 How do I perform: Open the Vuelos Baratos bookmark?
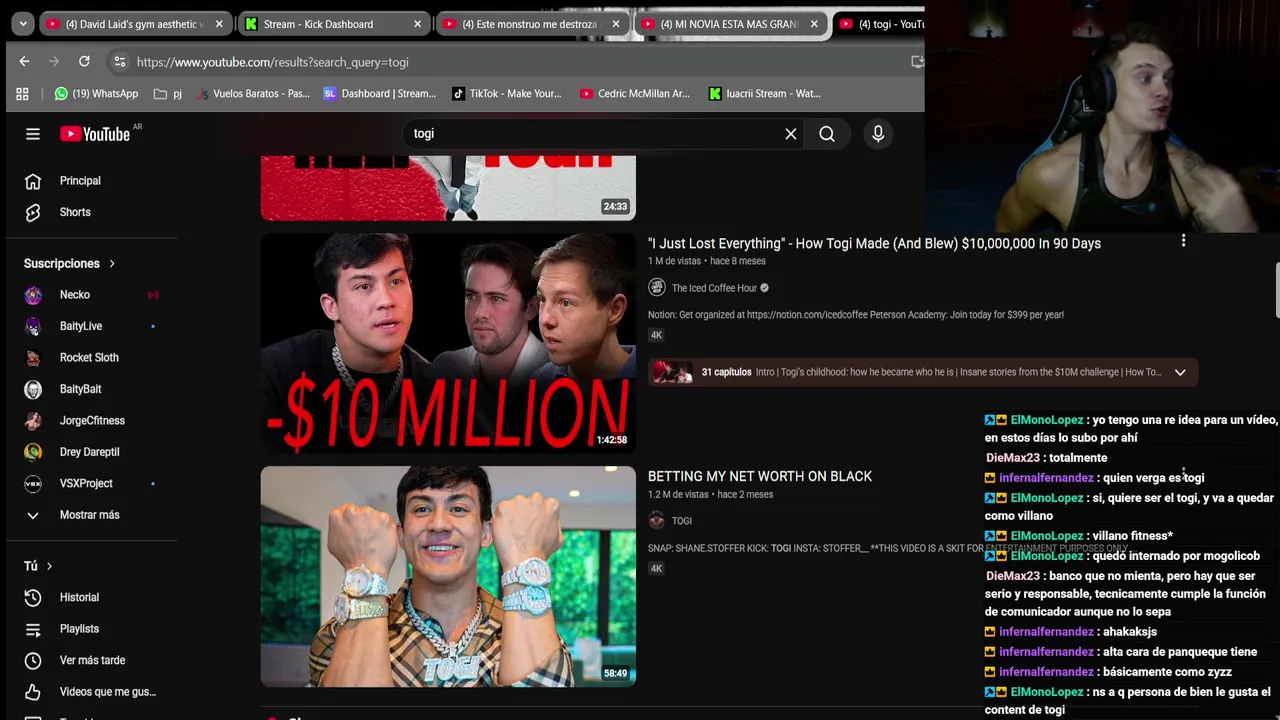pyautogui.click(x=253, y=94)
